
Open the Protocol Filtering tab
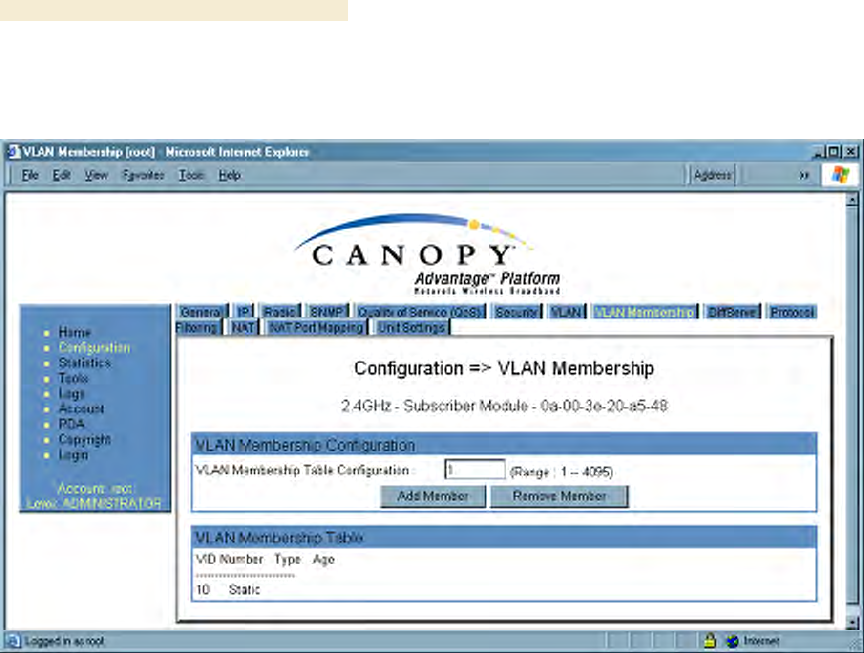(792, 312)
